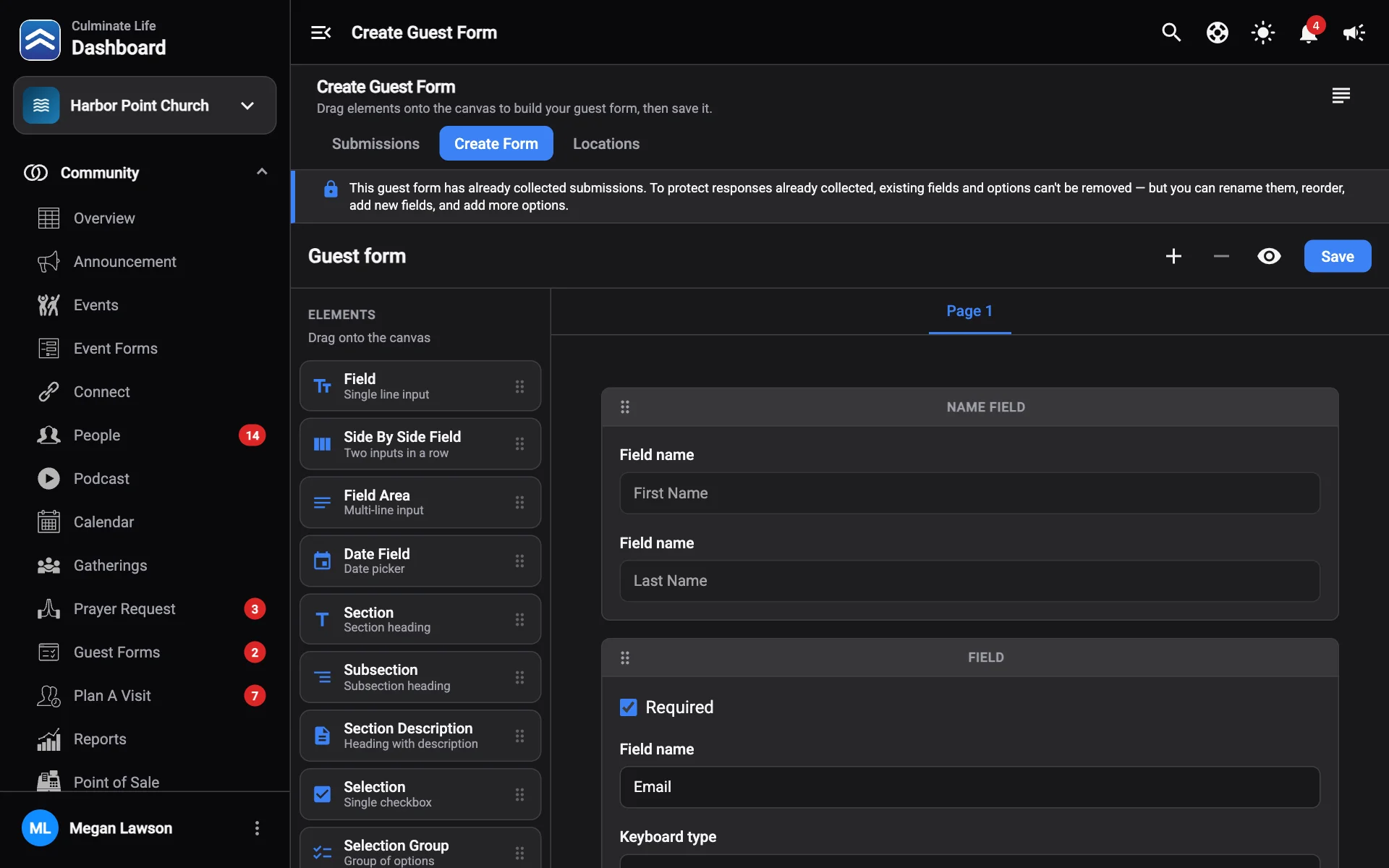Click the help lifebuoy icon
Image resolution: width=1389 pixels, height=868 pixels.
pyautogui.click(x=1218, y=33)
